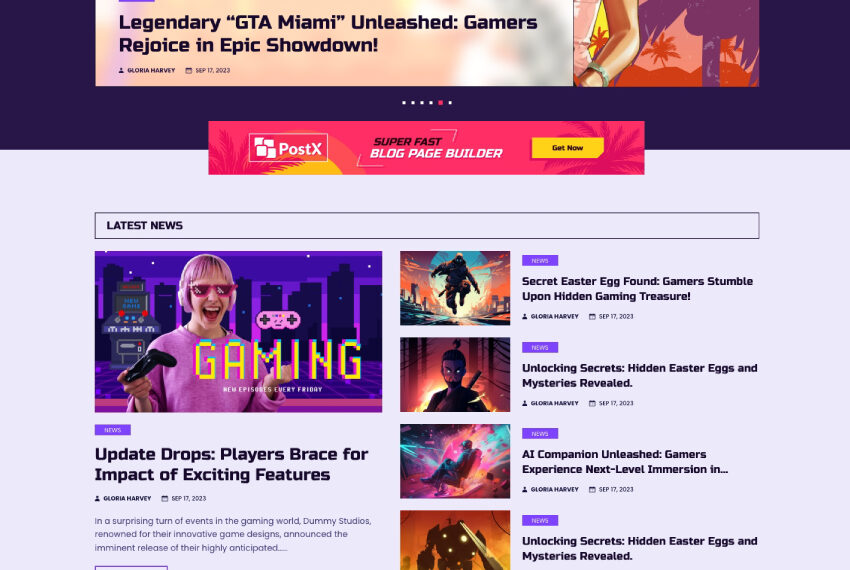This screenshot has height=570, width=850.
Task: Open the AI Companion Unleashed article
Action: [625, 462]
